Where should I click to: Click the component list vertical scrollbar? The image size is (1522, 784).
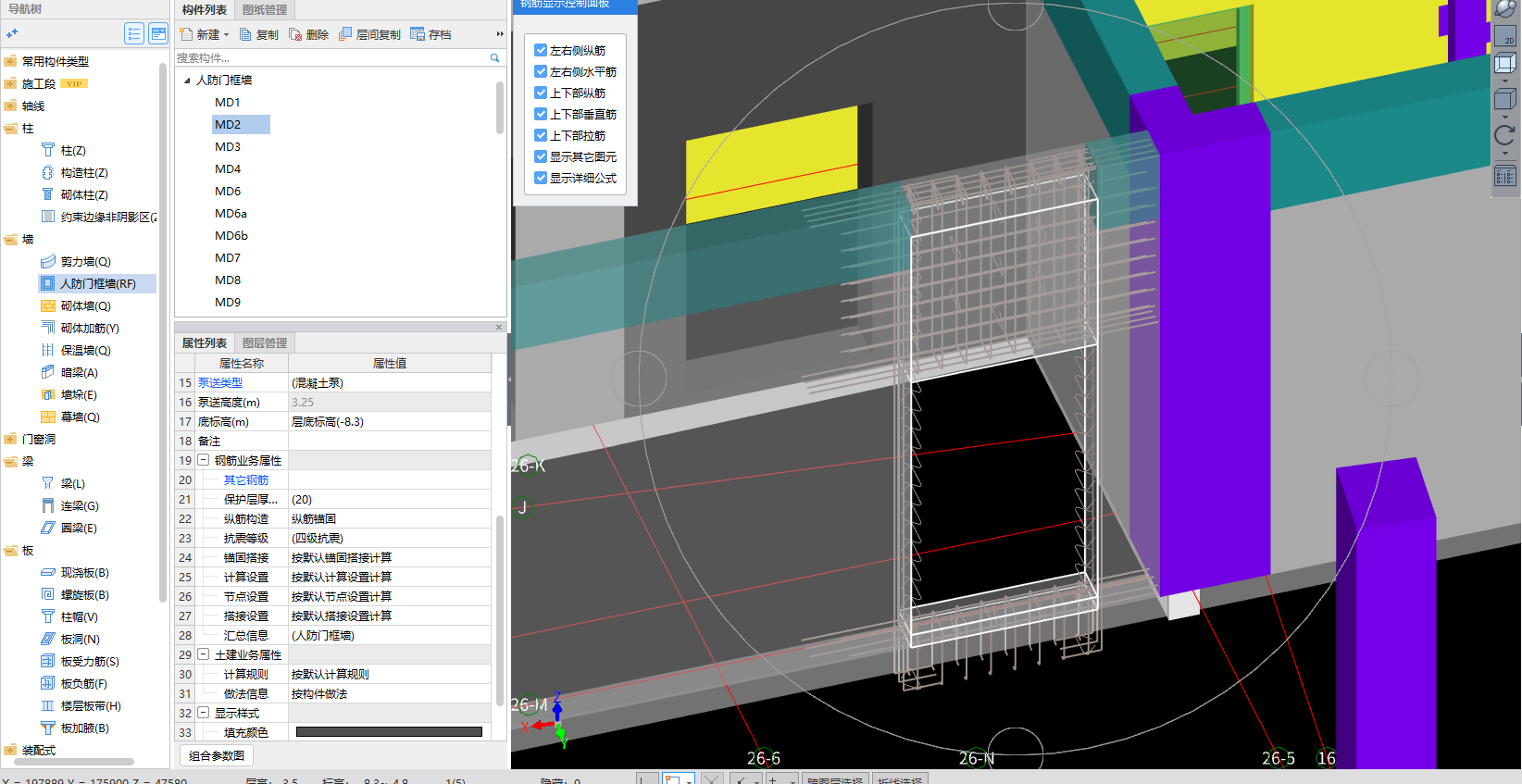pyautogui.click(x=501, y=106)
